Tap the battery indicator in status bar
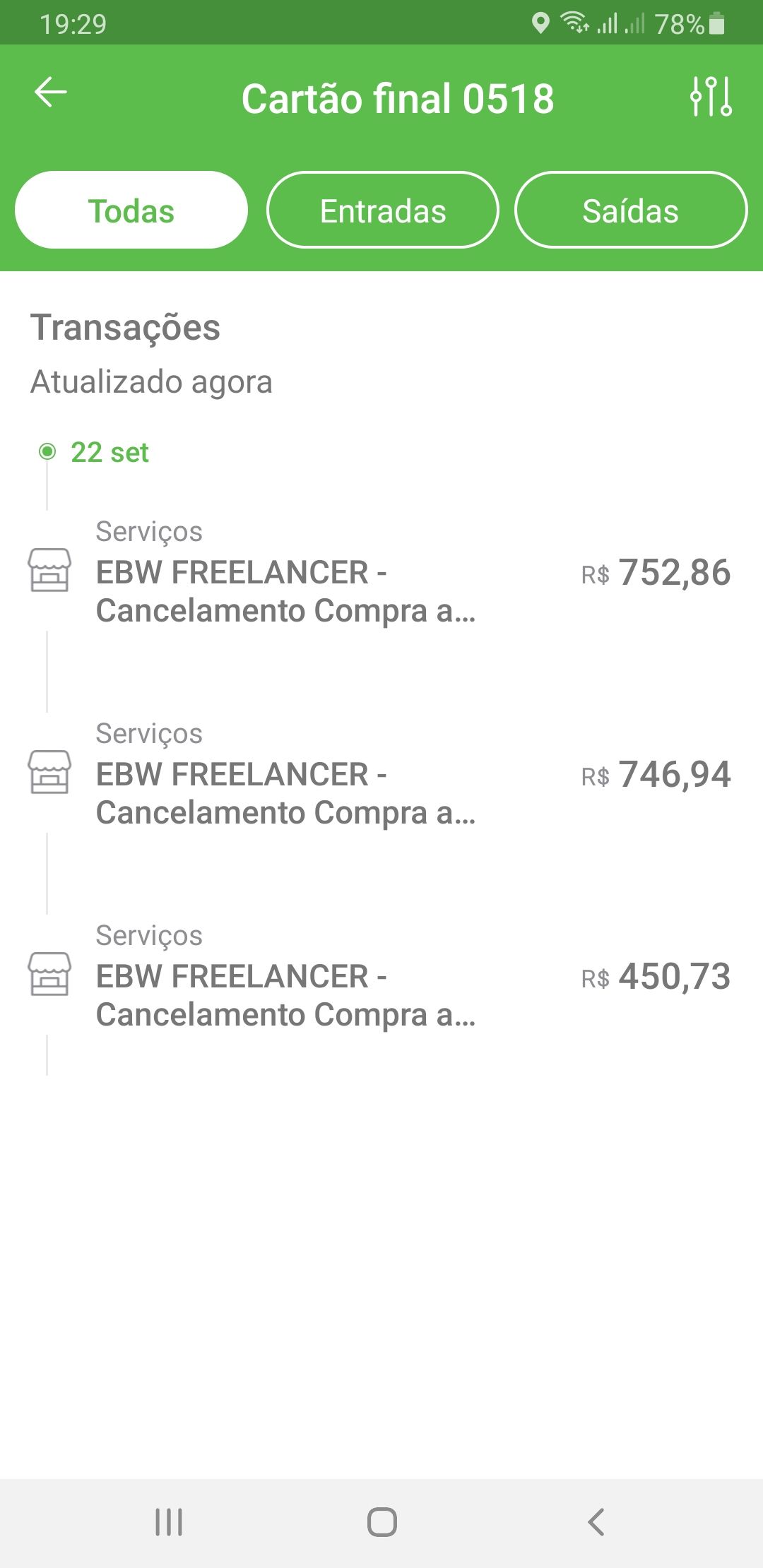This screenshot has width=763, height=1568. coord(716,23)
